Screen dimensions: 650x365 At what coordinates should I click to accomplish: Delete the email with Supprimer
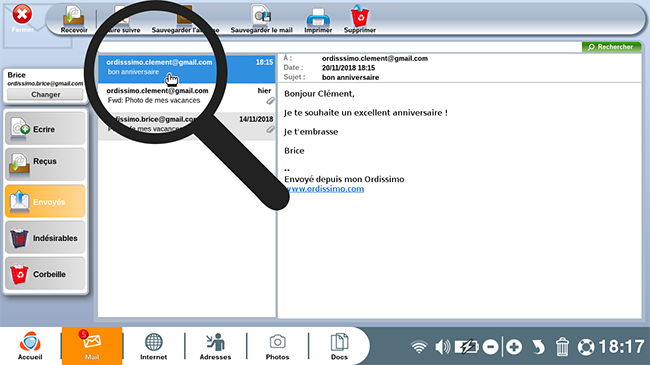[x=360, y=19]
